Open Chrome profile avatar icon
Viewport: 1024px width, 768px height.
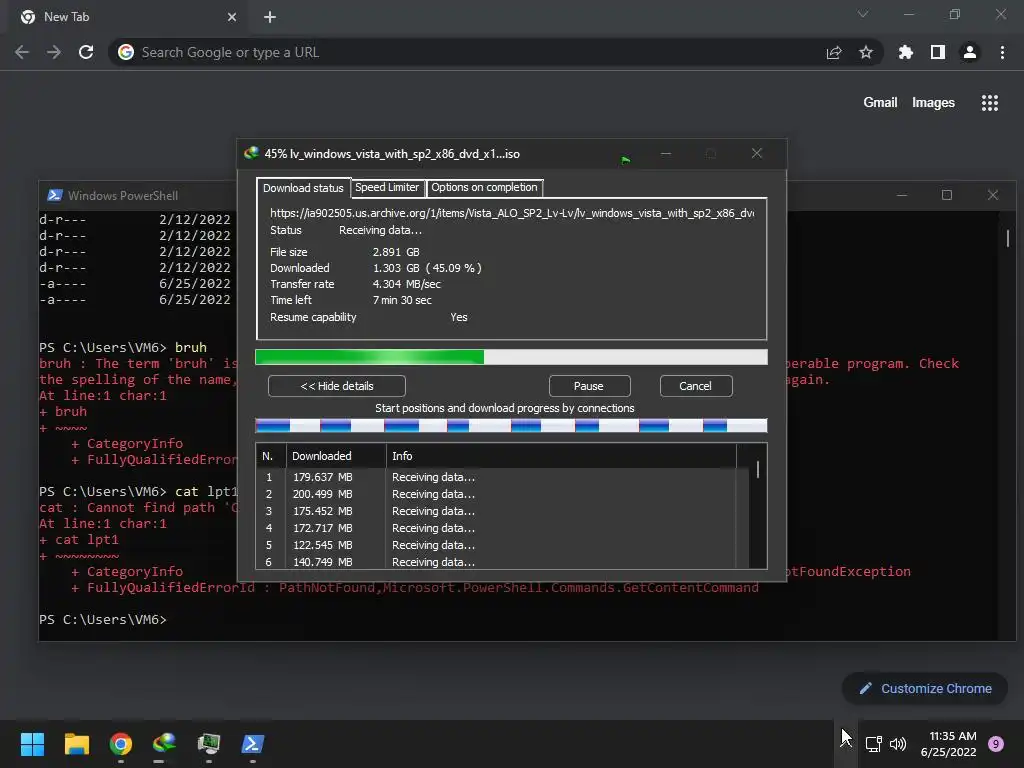(x=970, y=52)
